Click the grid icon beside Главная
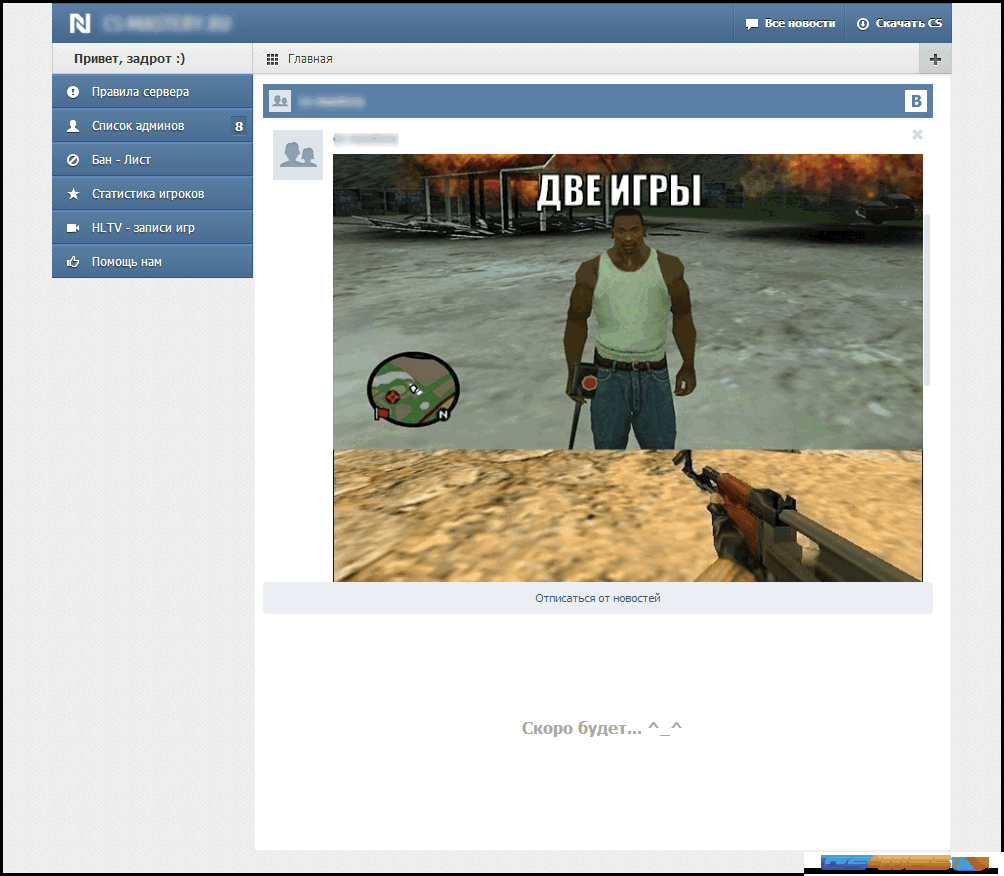The image size is (1004, 876). [272, 59]
